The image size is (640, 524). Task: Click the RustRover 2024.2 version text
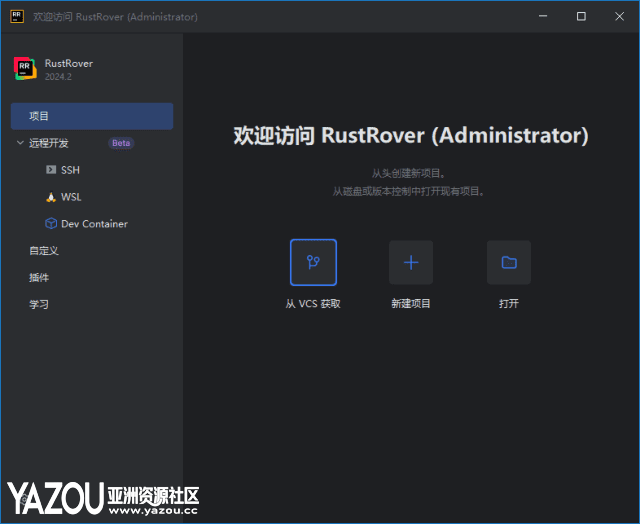click(x=58, y=77)
